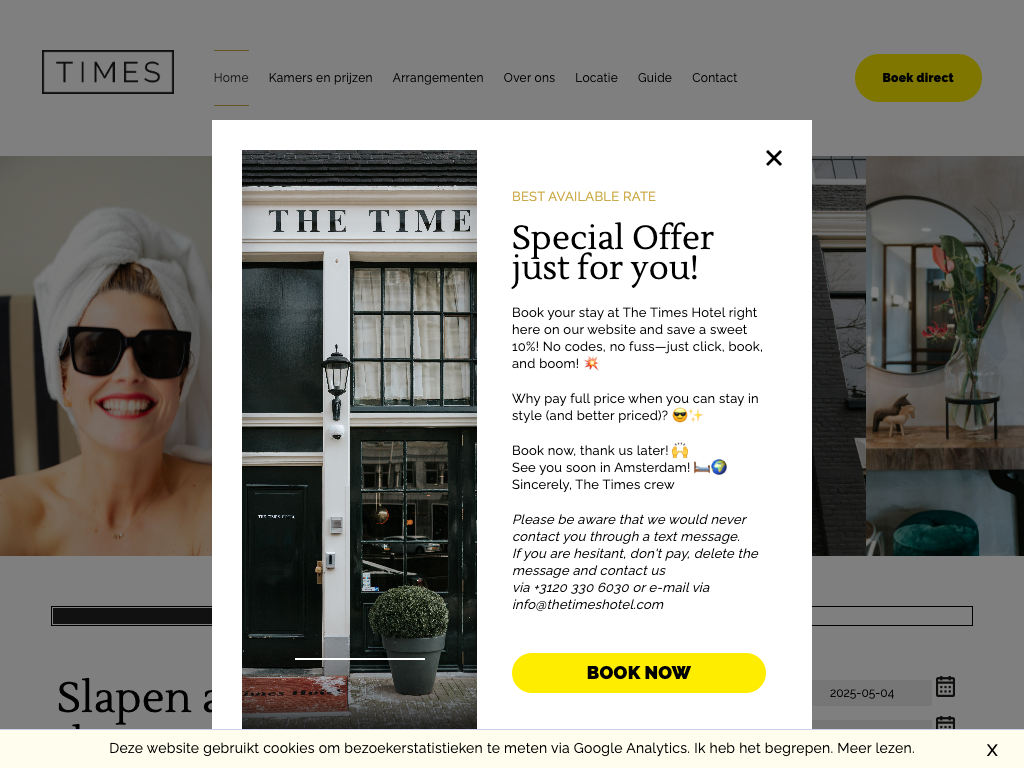Click the Meer lezen link
Image resolution: width=1024 pixels, height=768 pixels.
[876, 748]
